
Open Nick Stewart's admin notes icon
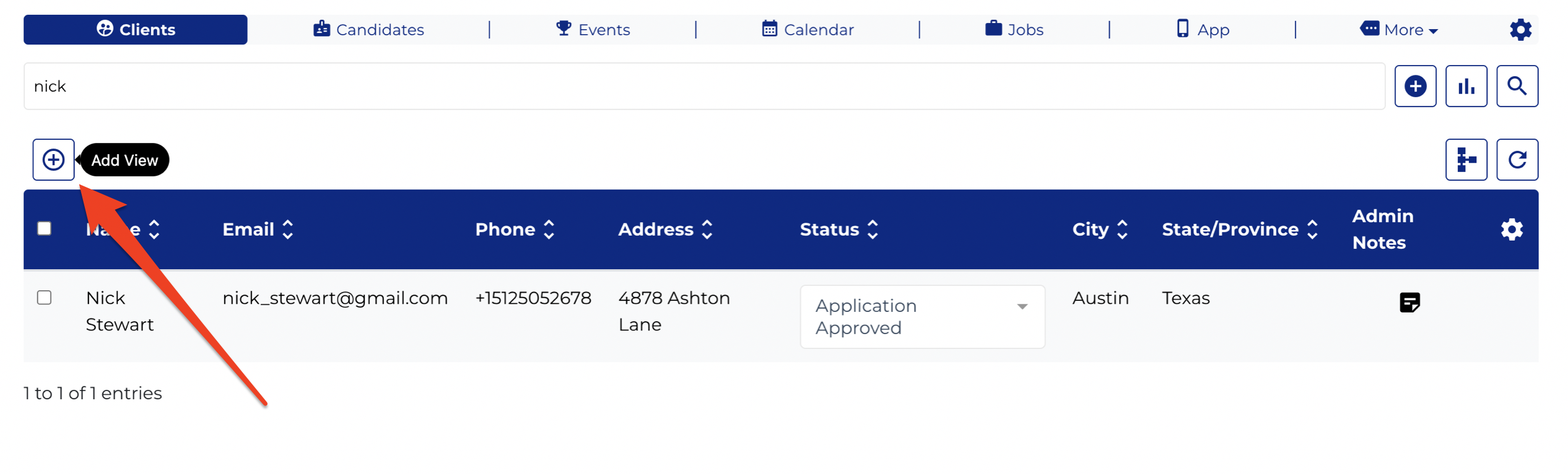(x=1409, y=303)
